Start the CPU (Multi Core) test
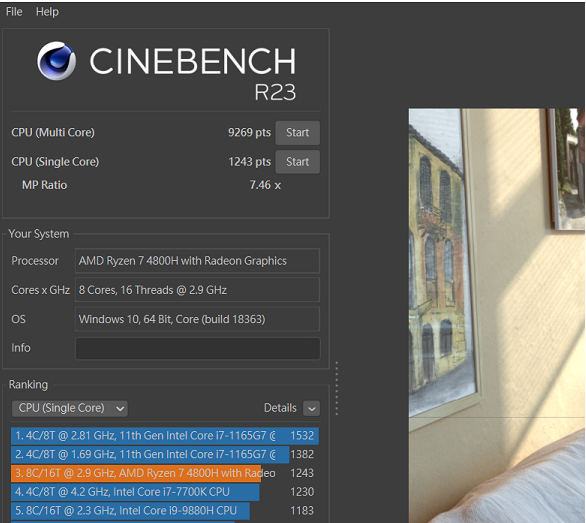The height and width of the screenshot is (523, 586). coord(297,133)
